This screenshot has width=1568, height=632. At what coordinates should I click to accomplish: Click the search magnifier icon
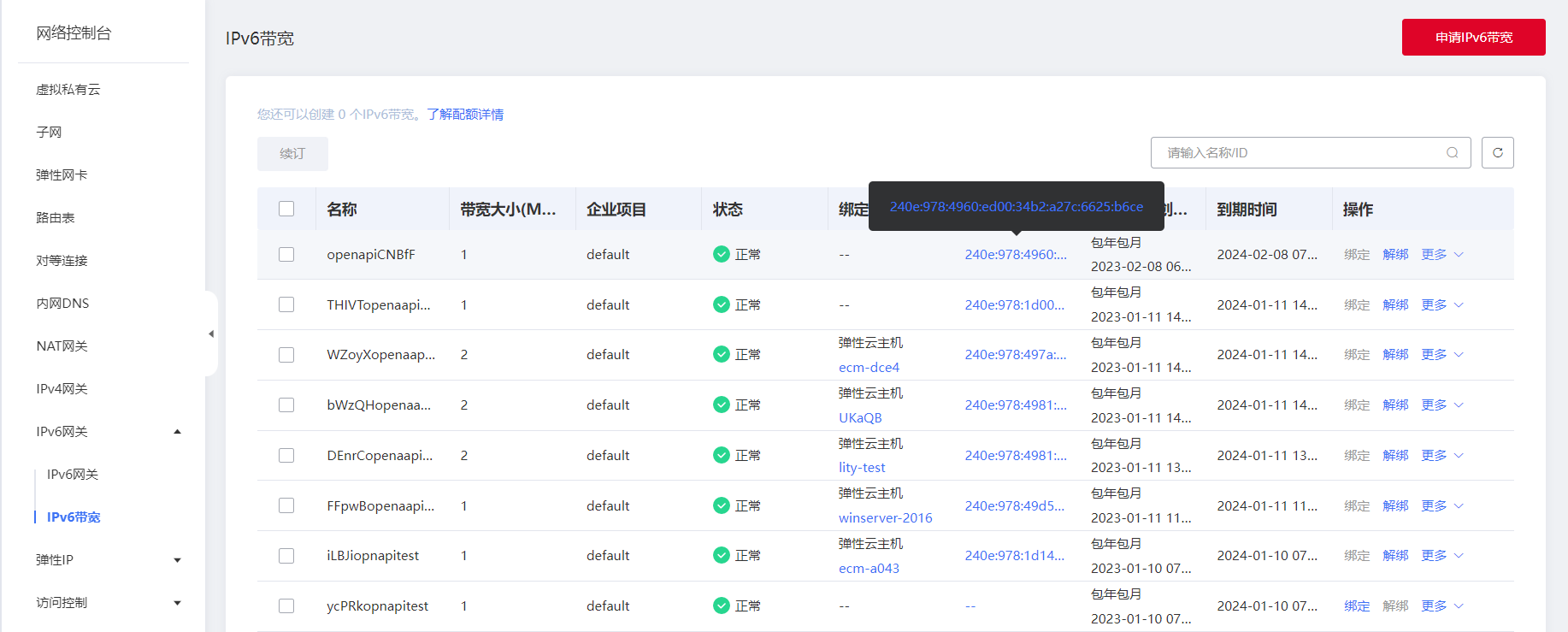click(x=1452, y=153)
